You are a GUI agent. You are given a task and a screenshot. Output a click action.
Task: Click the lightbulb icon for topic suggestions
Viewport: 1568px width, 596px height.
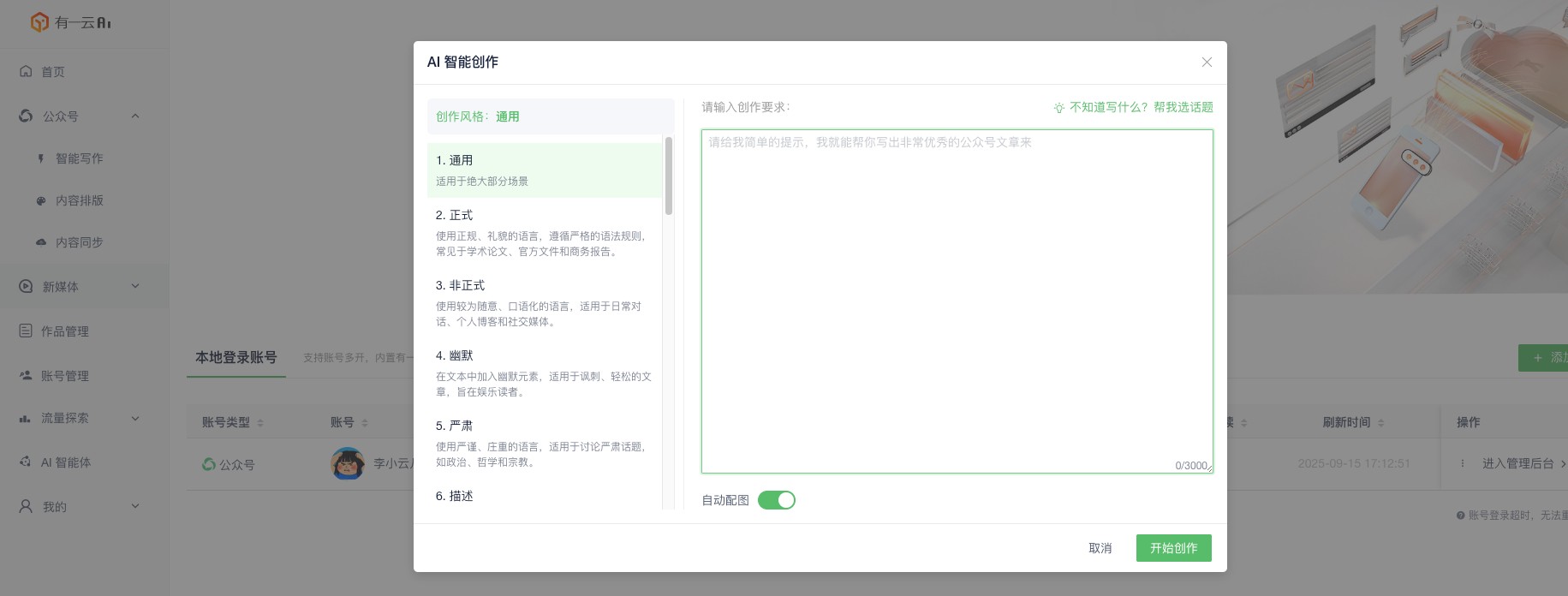(x=1059, y=108)
